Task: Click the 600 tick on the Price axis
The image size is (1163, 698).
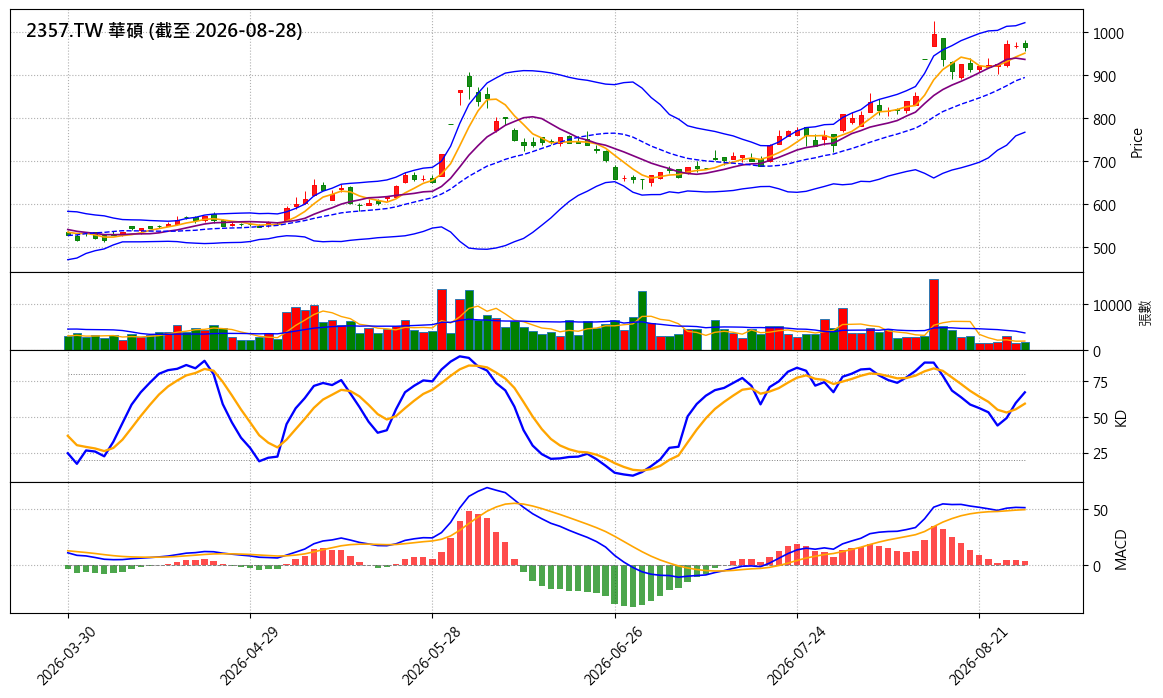Action: (x=1104, y=205)
